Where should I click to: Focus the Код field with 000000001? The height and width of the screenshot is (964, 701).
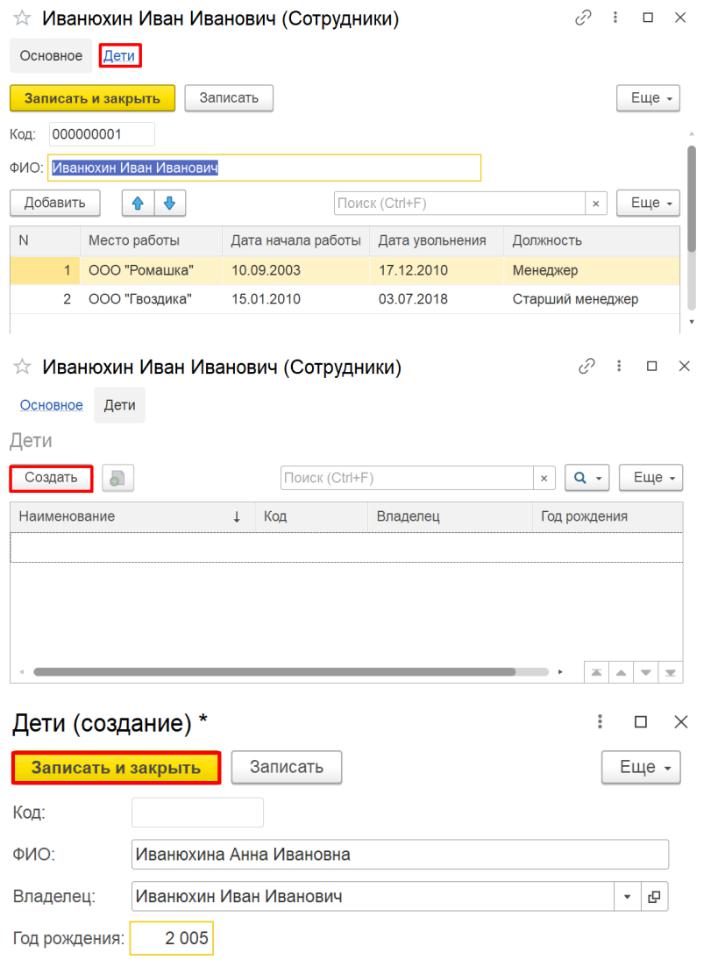tap(101, 134)
